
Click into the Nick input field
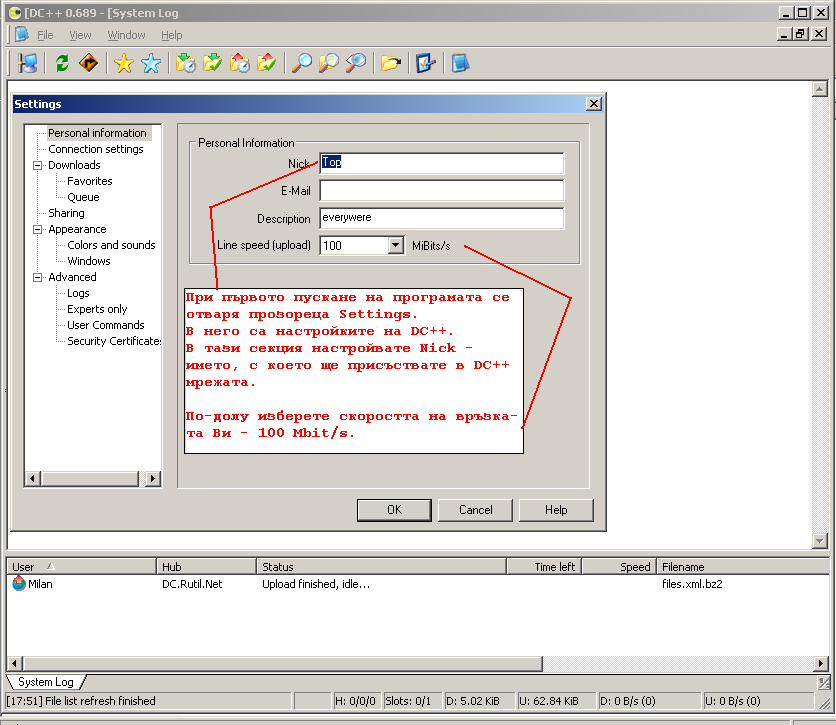click(441, 163)
